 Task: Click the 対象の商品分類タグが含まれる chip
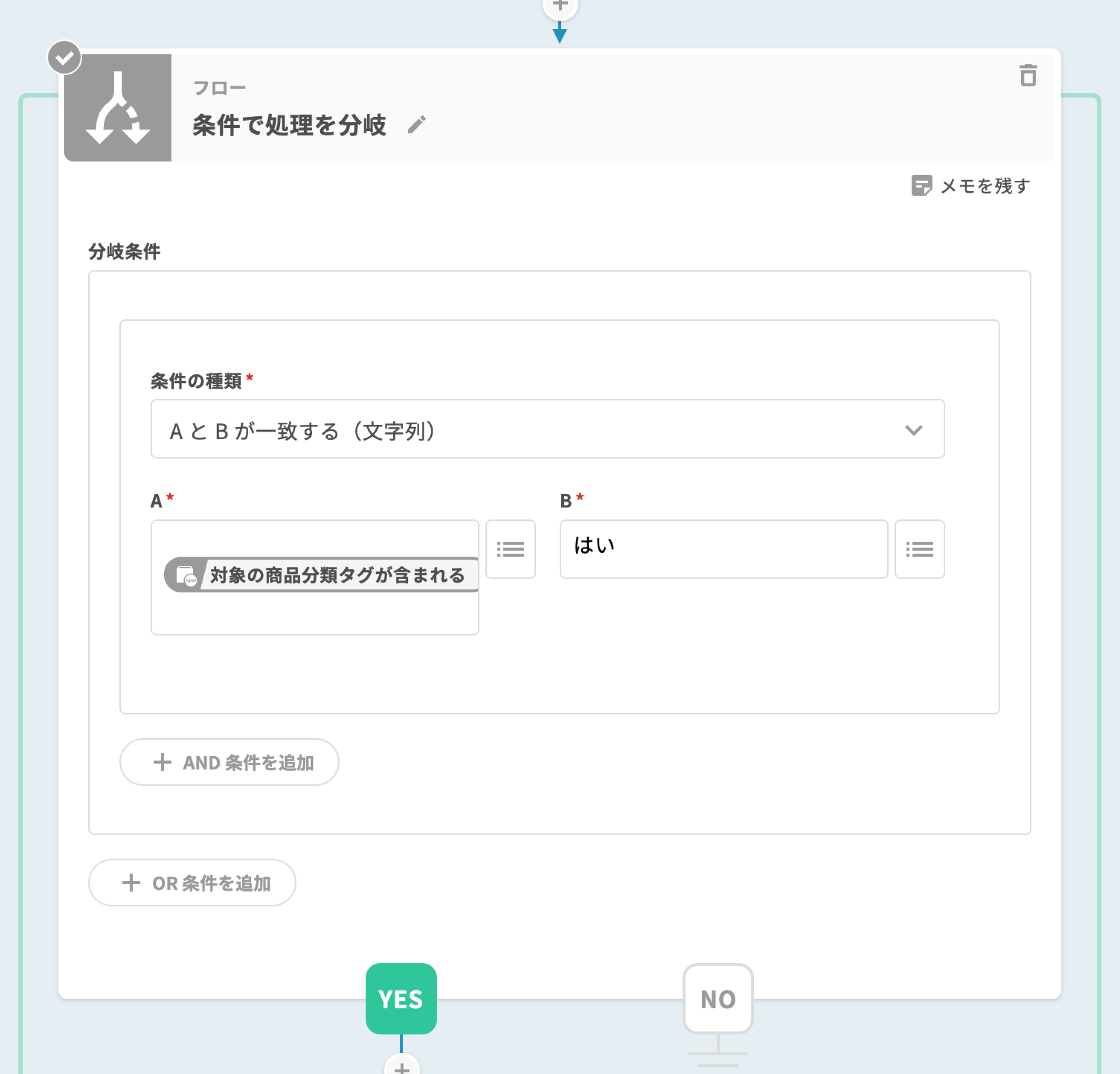point(322,575)
